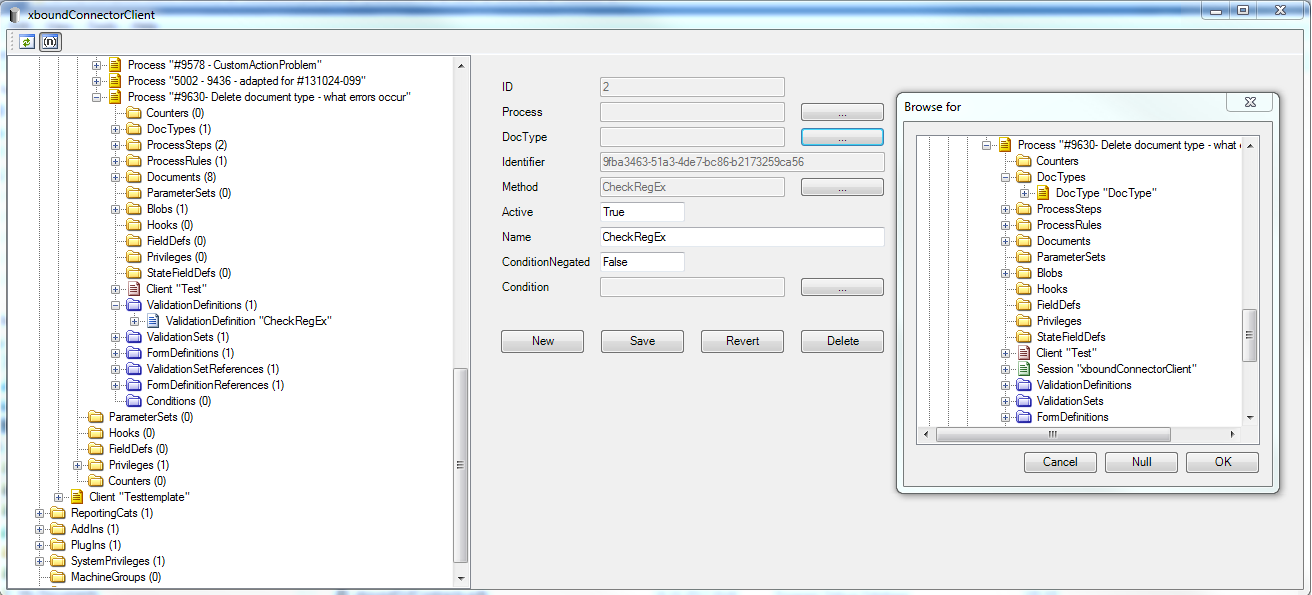Collapse the Process "#9630" node in main tree
This screenshot has width=1312, height=595.
tap(97, 97)
